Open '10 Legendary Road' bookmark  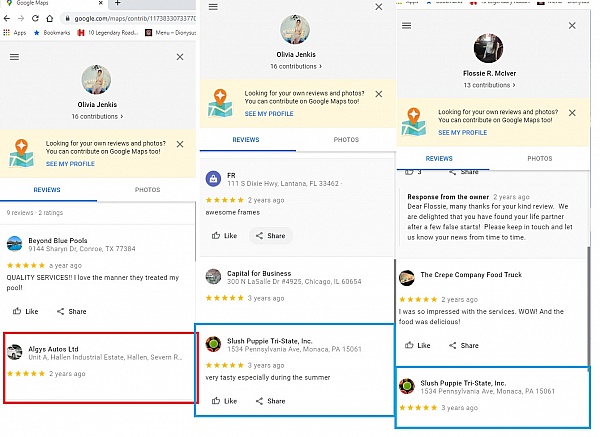pyautogui.click(x=108, y=33)
